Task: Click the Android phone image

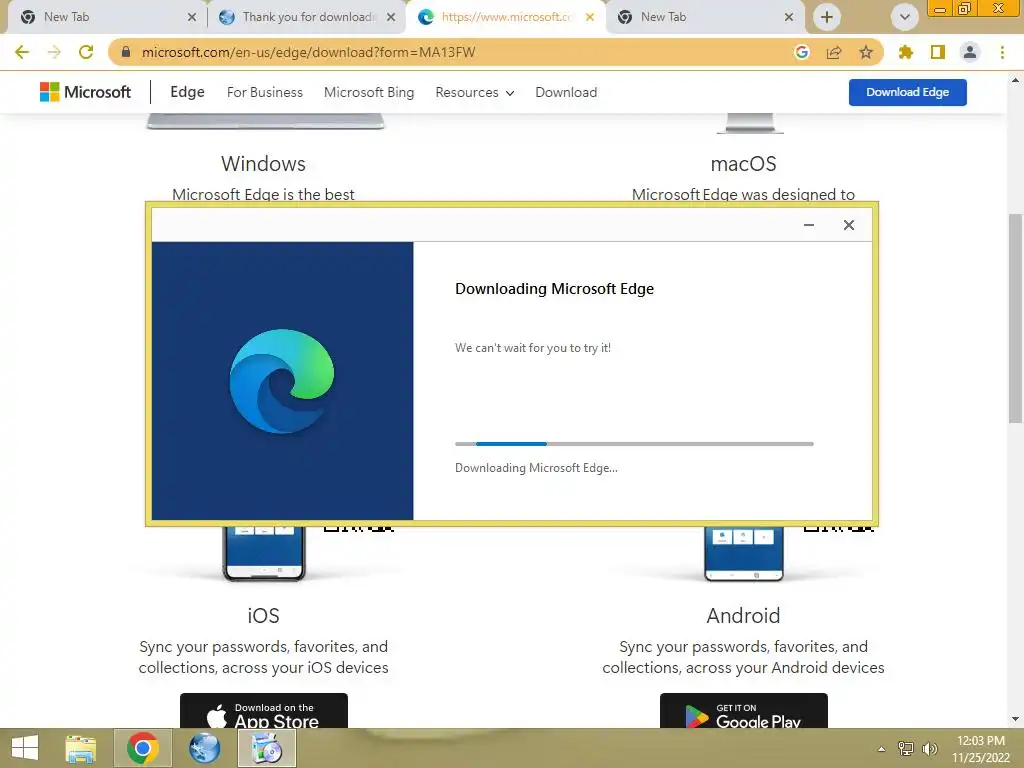Action: pos(744,554)
